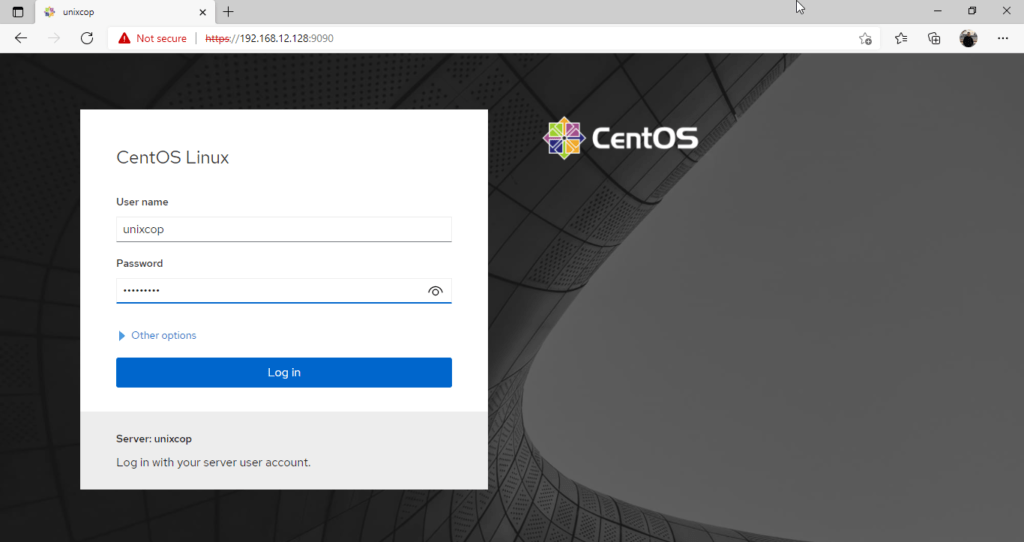Image resolution: width=1024 pixels, height=542 pixels.
Task: Expand Other options
Action: (x=157, y=335)
